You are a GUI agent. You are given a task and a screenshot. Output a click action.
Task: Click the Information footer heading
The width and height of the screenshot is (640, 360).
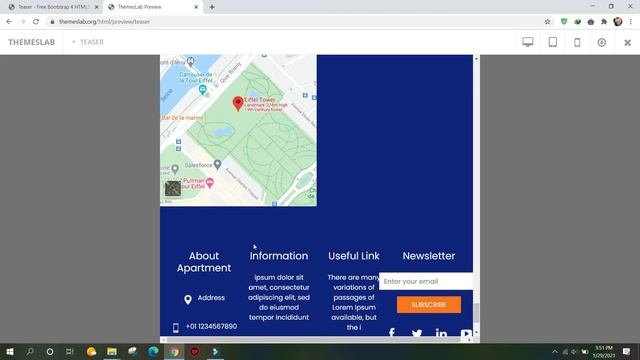pyautogui.click(x=279, y=256)
